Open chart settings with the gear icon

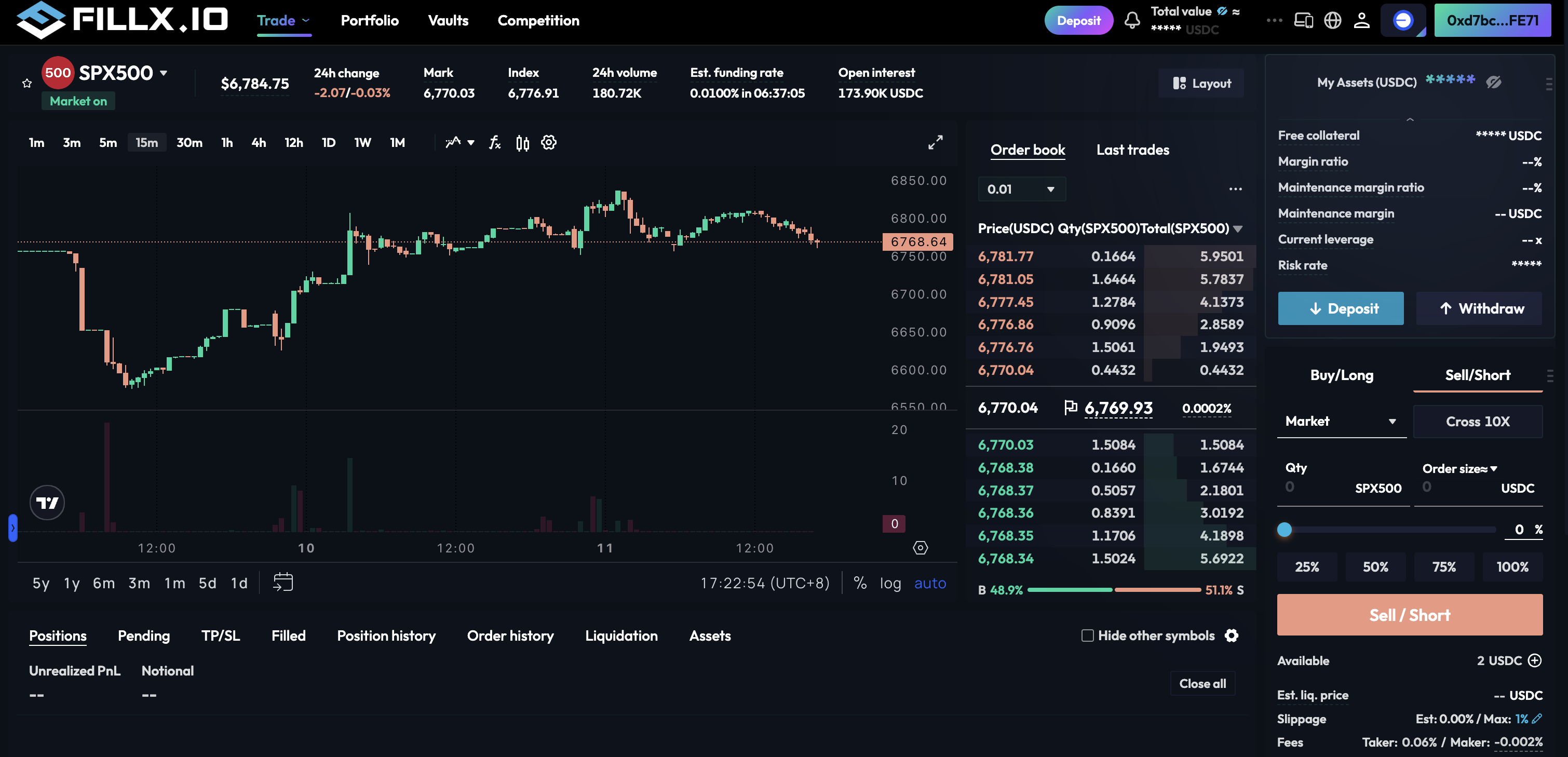pos(548,142)
